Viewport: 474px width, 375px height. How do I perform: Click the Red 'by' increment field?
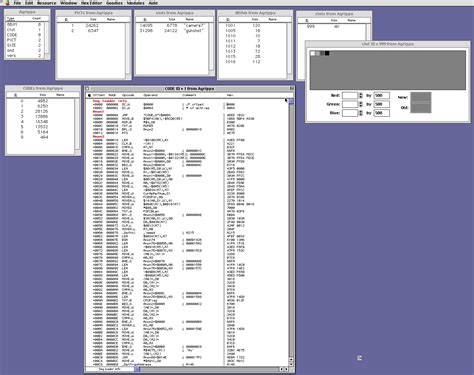click(381, 96)
